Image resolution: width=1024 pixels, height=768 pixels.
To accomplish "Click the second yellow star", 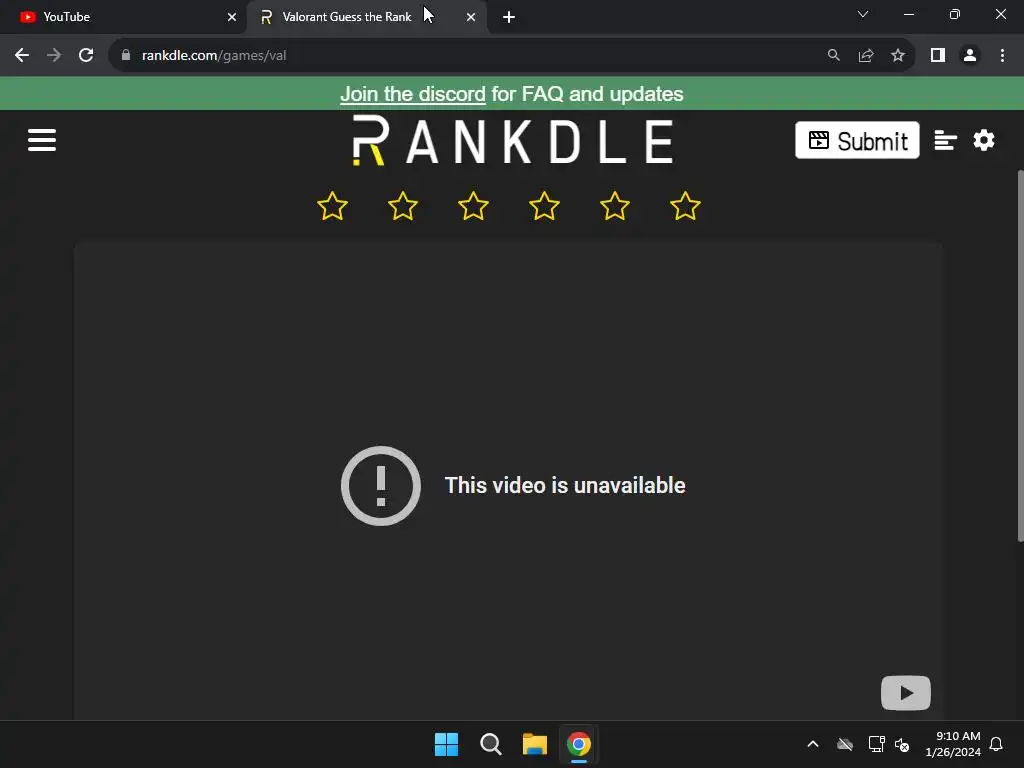I will [x=403, y=206].
